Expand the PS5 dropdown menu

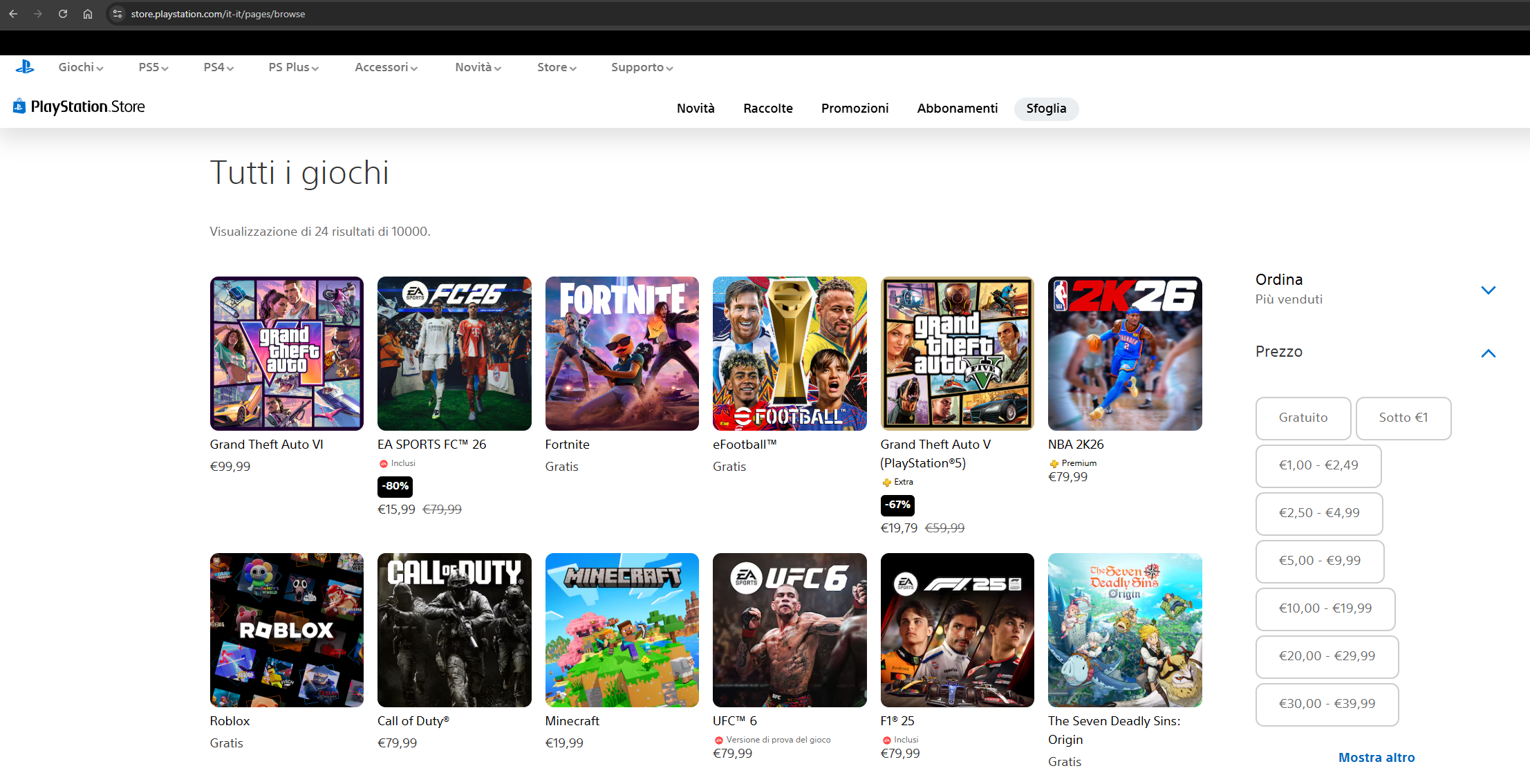pos(153,67)
